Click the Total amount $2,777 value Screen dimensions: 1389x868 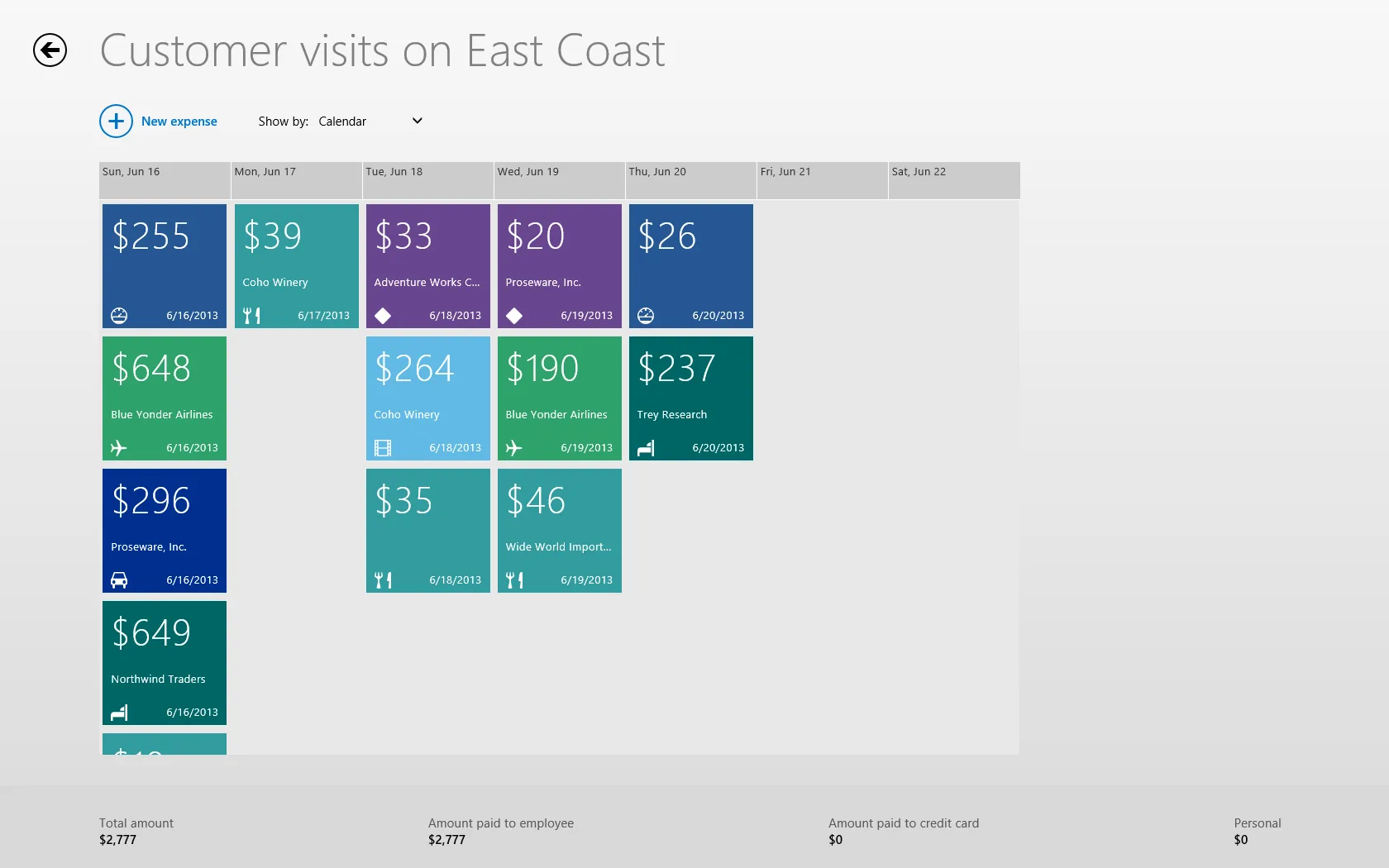point(117,840)
